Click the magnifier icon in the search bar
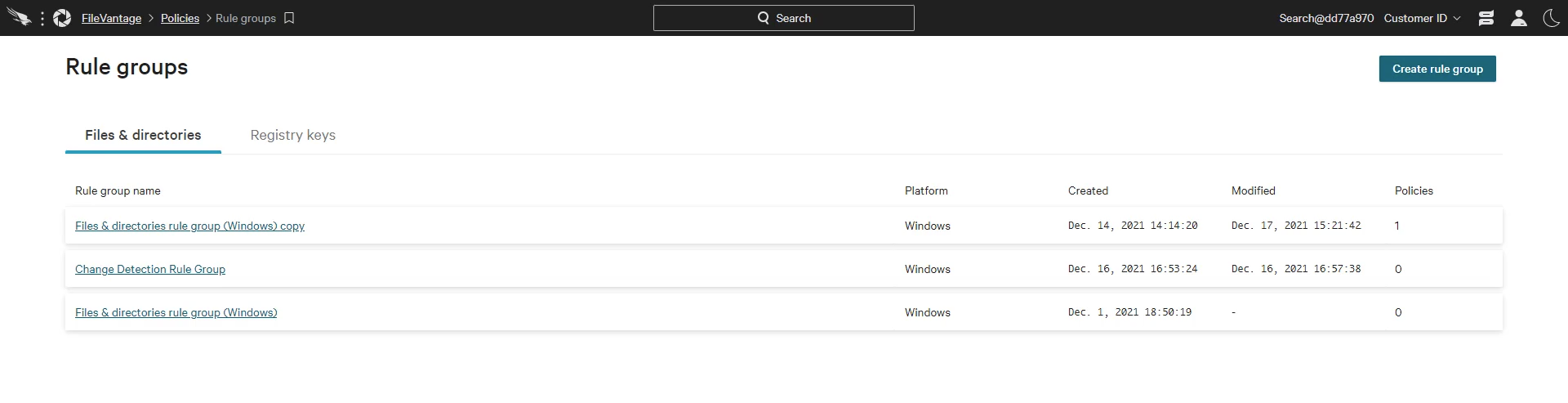Viewport: 1568px width, 403px height. tap(764, 18)
